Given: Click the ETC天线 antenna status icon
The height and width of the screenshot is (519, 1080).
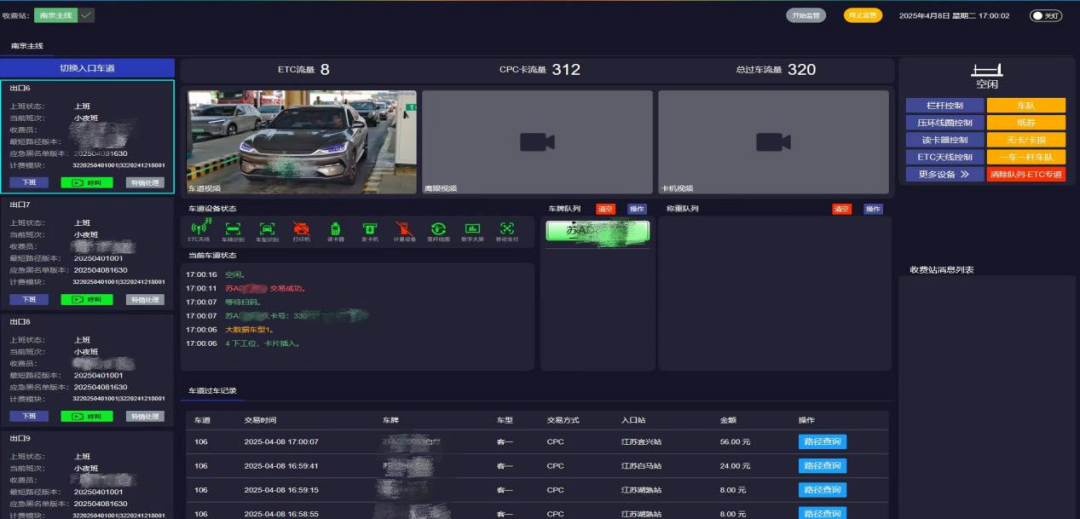Looking at the screenshot, I should coord(199,230).
